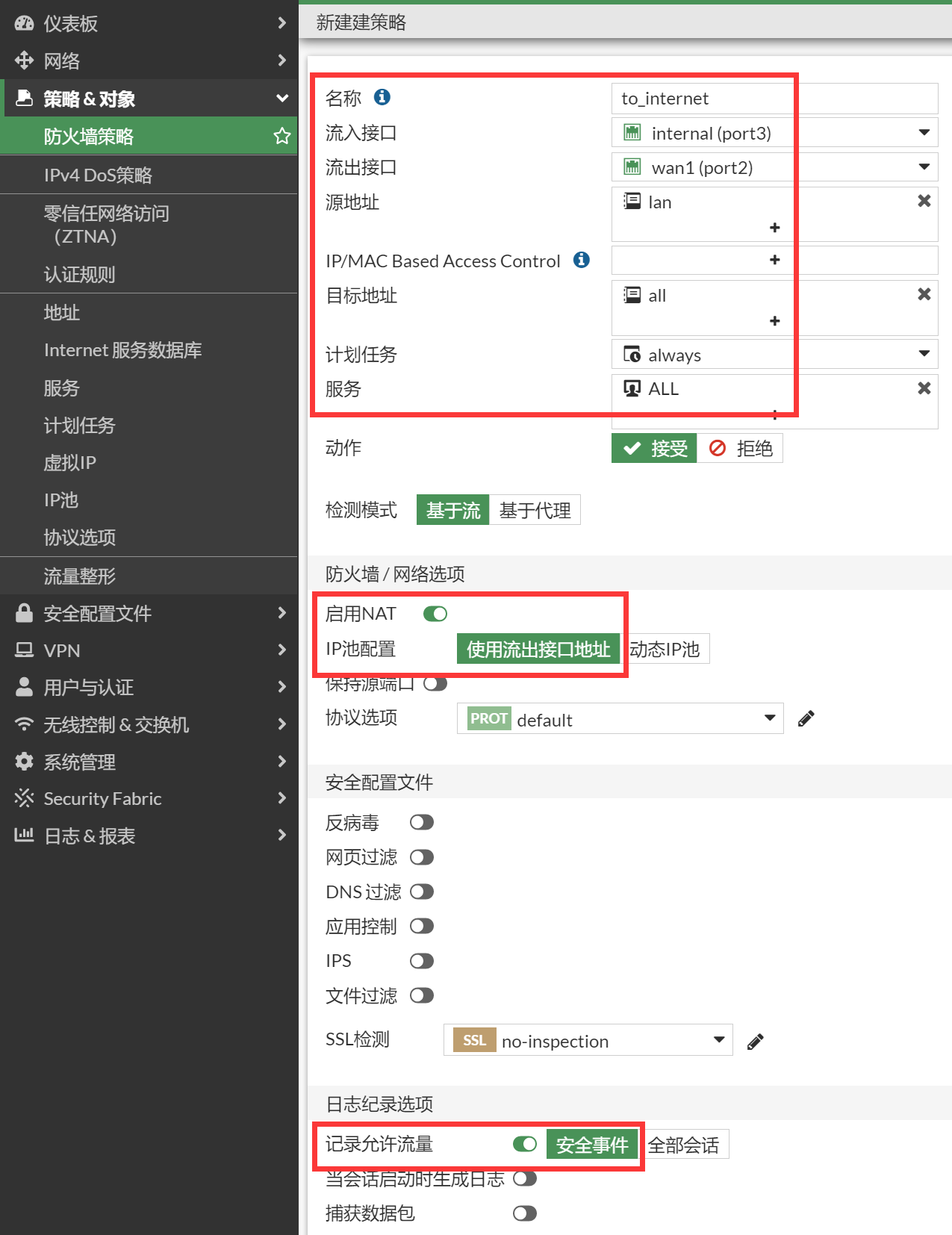The height and width of the screenshot is (1235, 952).
Task: Open the 流入接口 internal (port3) dropdown
Action: (x=774, y=133)
